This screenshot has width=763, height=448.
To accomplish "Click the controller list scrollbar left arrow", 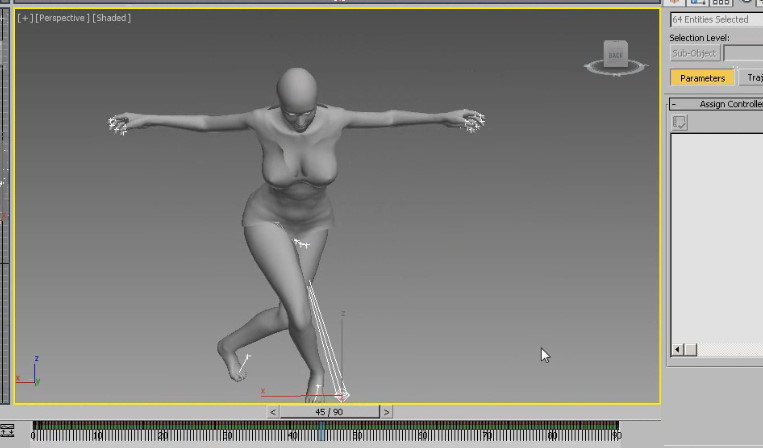I will [678, 349].
